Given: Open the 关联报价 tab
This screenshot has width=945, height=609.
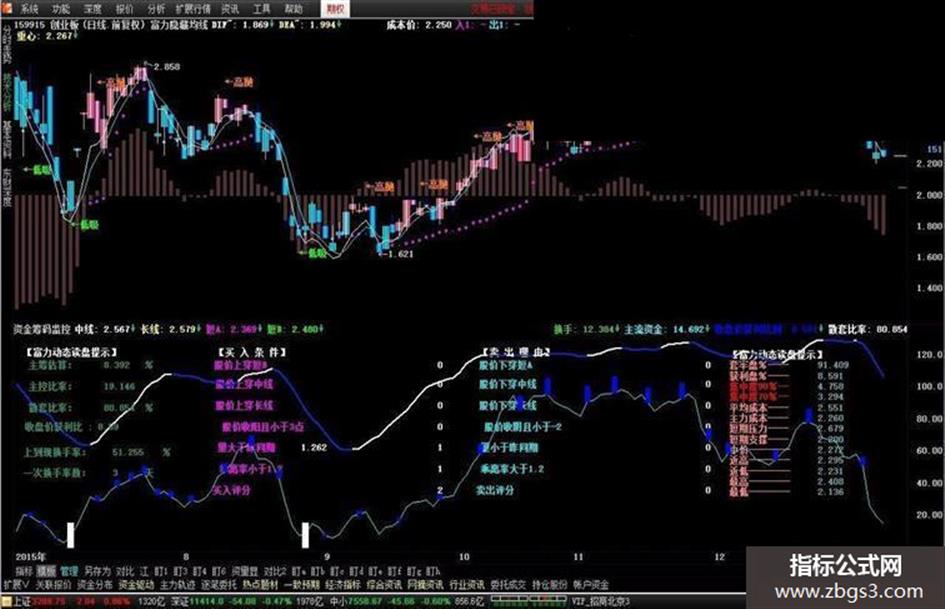Looking at the screenshot, I should pyautogui.click(x=53, y=584).
